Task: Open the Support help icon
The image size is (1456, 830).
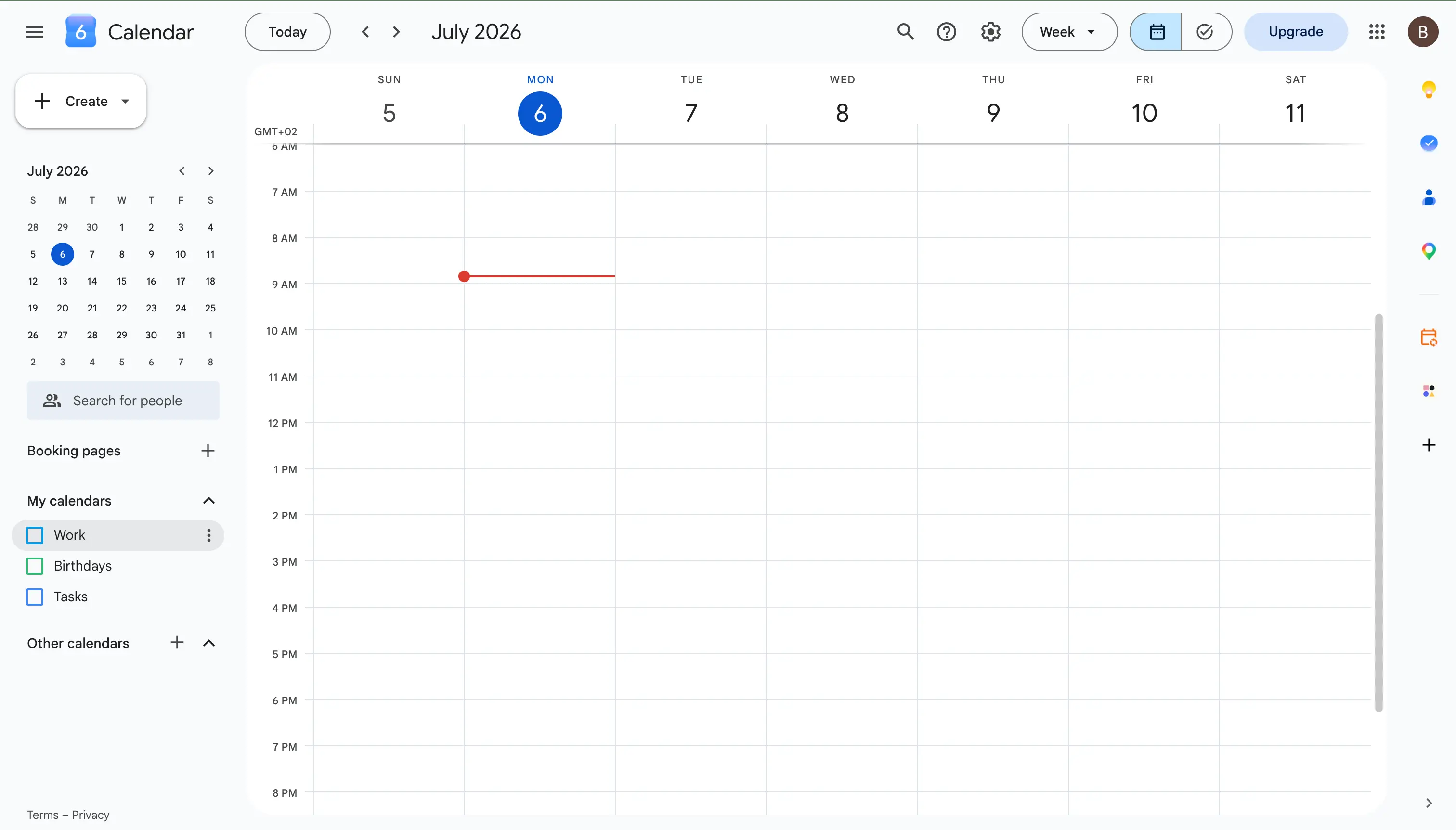Action: (x=946, y=32)
